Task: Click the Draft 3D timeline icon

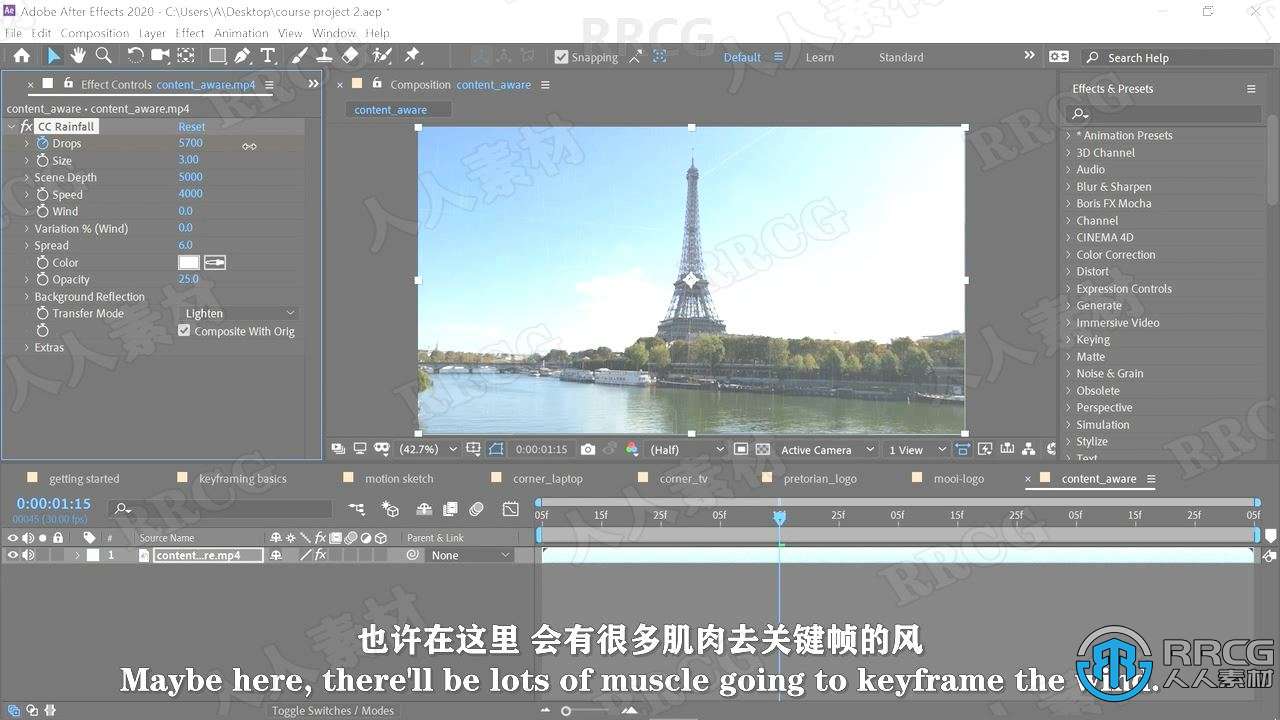Action: tap(391, 509)
